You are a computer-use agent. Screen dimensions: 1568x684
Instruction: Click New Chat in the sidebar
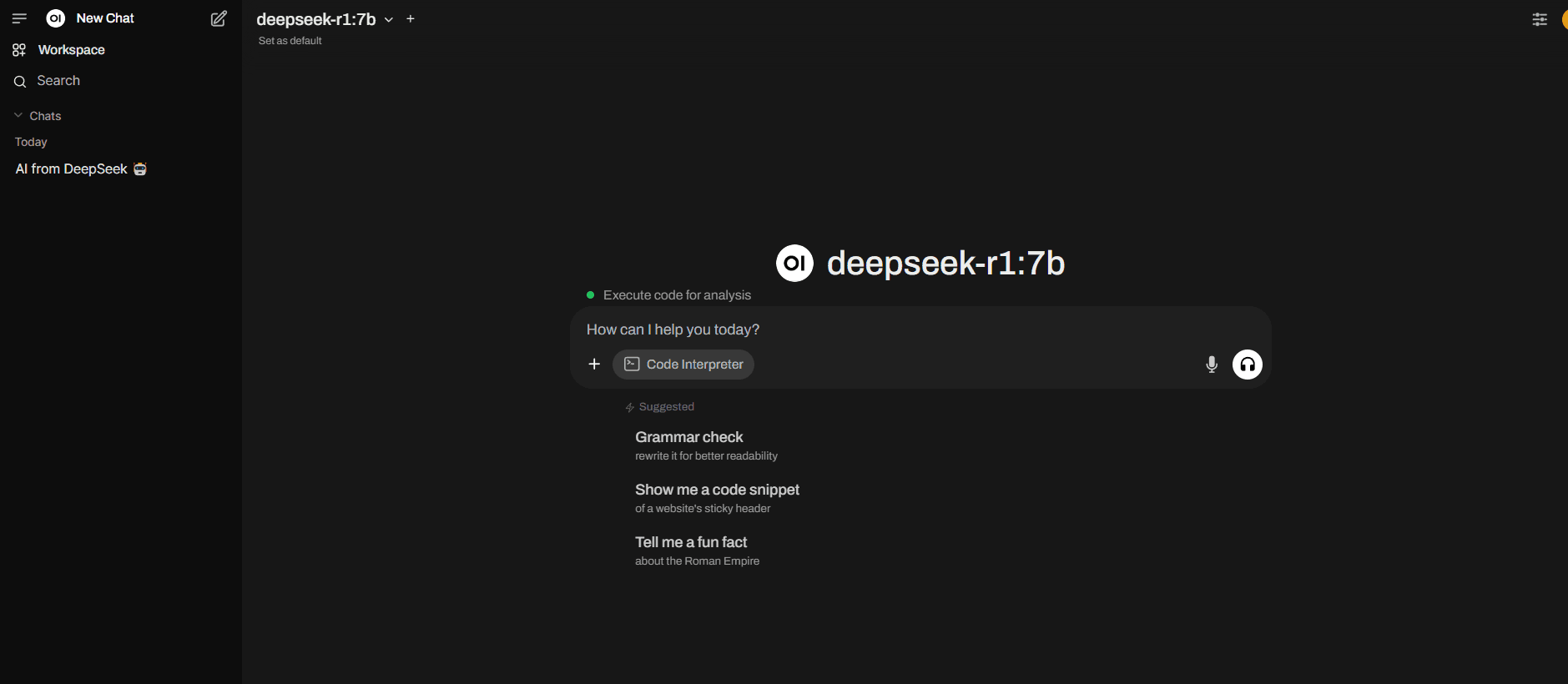105,18
